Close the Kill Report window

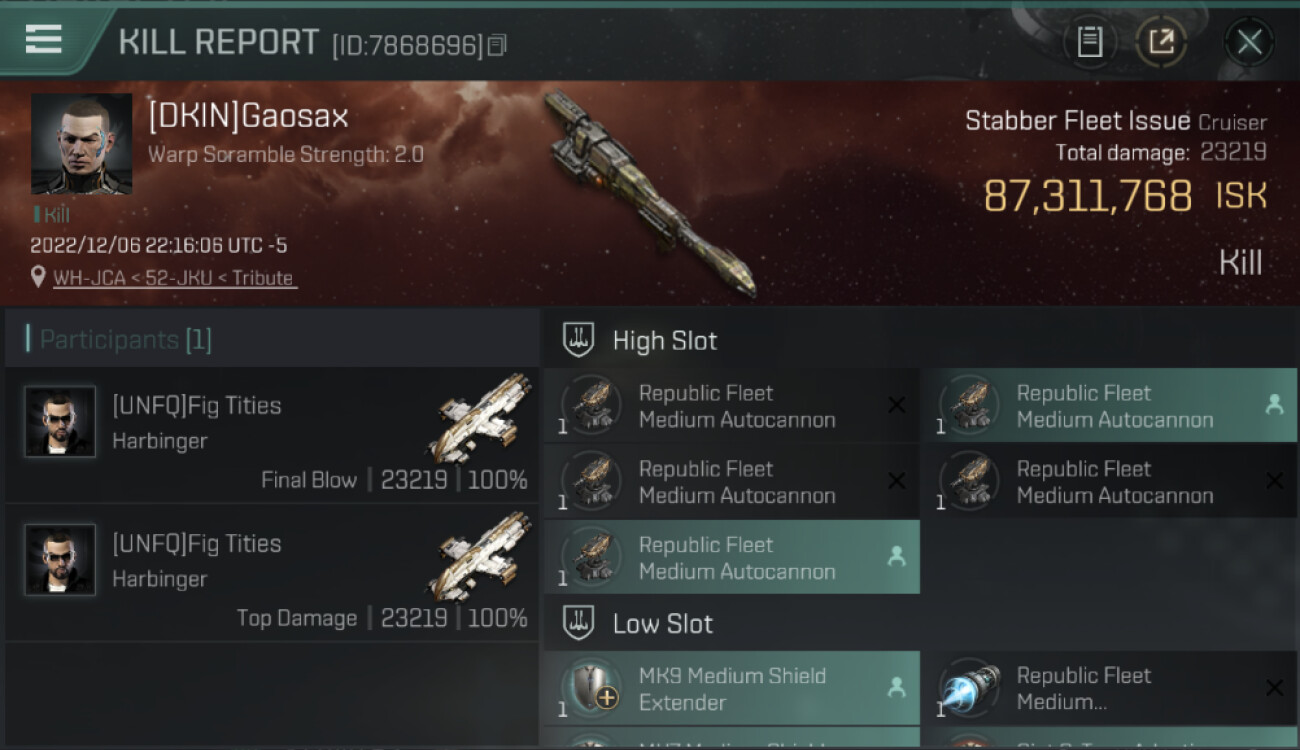pos(1249,42)
